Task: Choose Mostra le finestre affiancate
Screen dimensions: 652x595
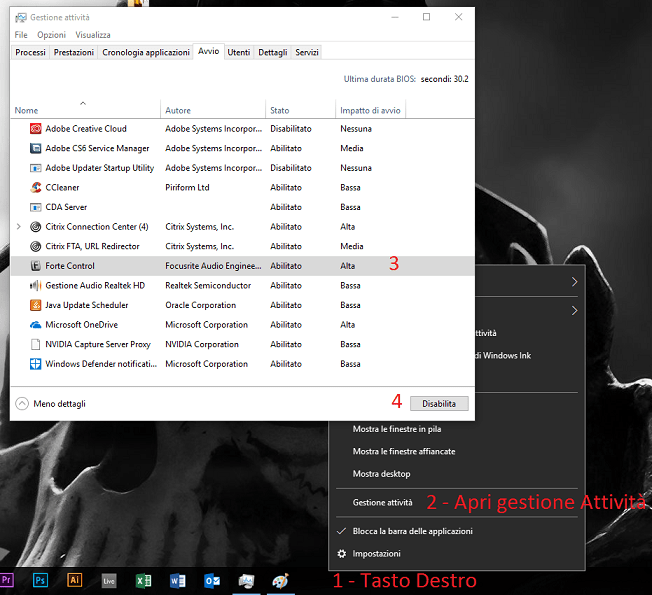Action: coord(404,452)
